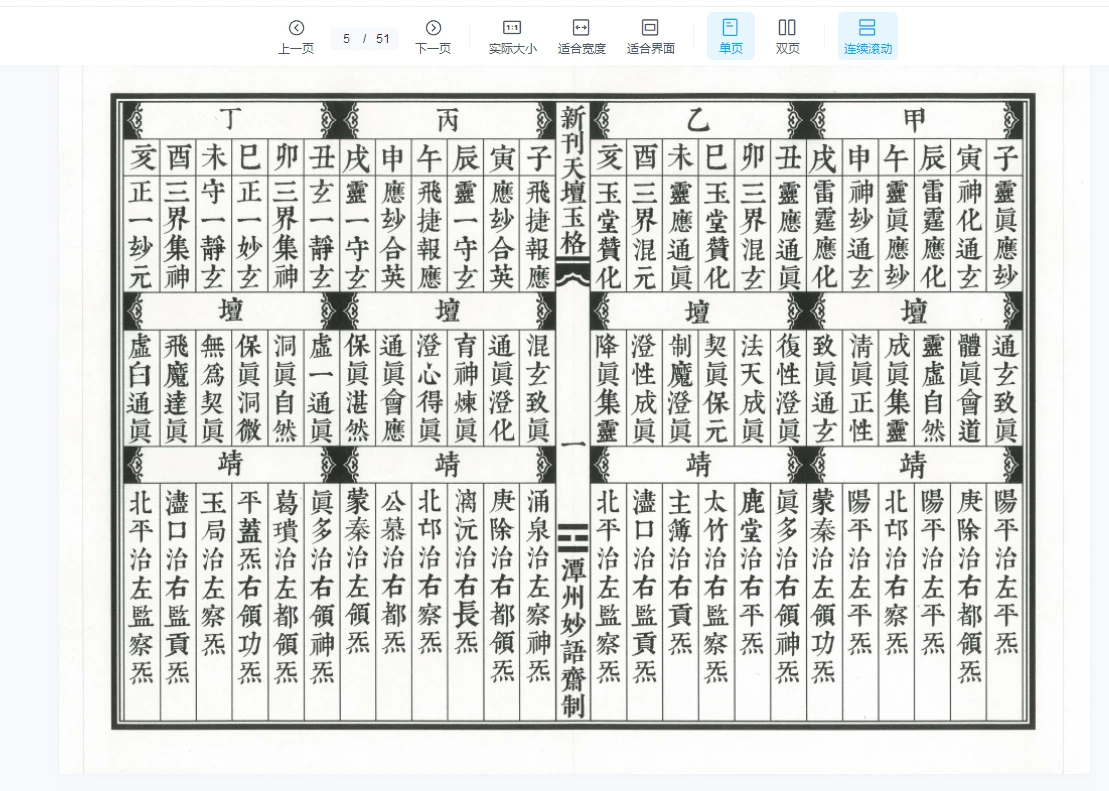The width and height of the screenshot is (1109, 791).
Task: Click the 甲 section header in document
Action: 914,120
